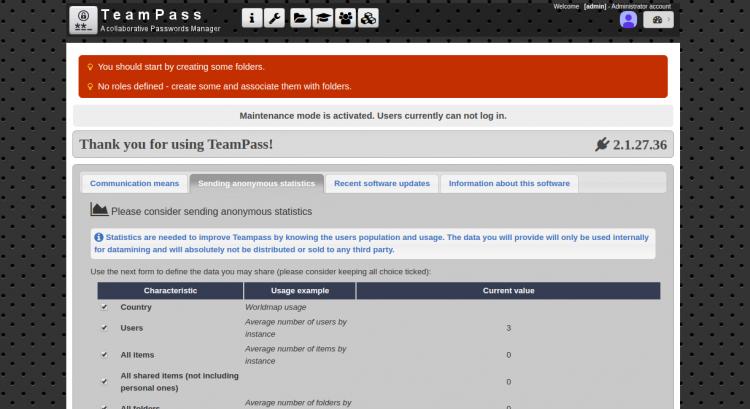Toggle All shared items checkbox
This screenshot has width=750, height=409.
pos(104,381)
